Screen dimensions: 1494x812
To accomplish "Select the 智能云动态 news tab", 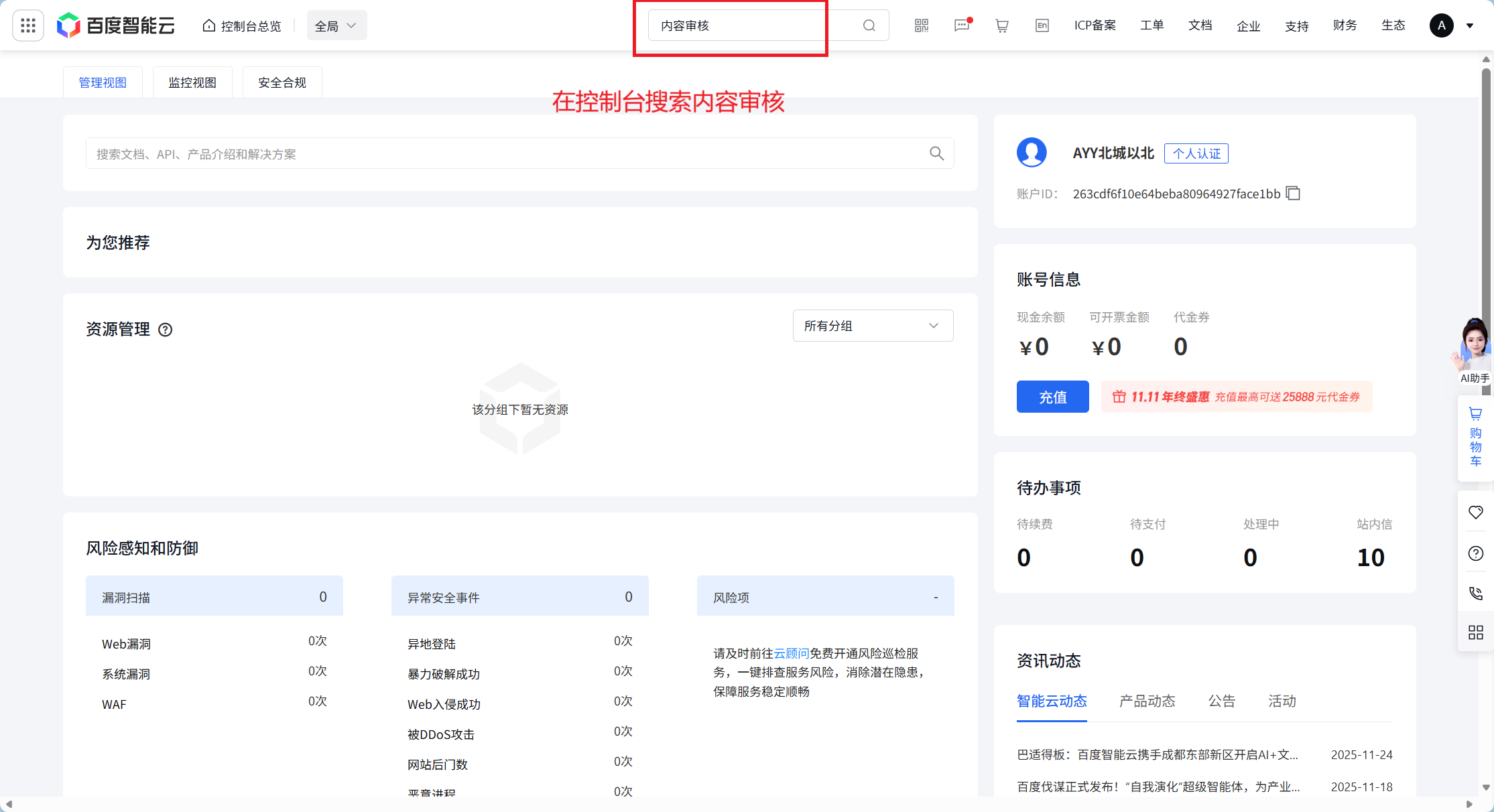I will [x=1052, y=701].
